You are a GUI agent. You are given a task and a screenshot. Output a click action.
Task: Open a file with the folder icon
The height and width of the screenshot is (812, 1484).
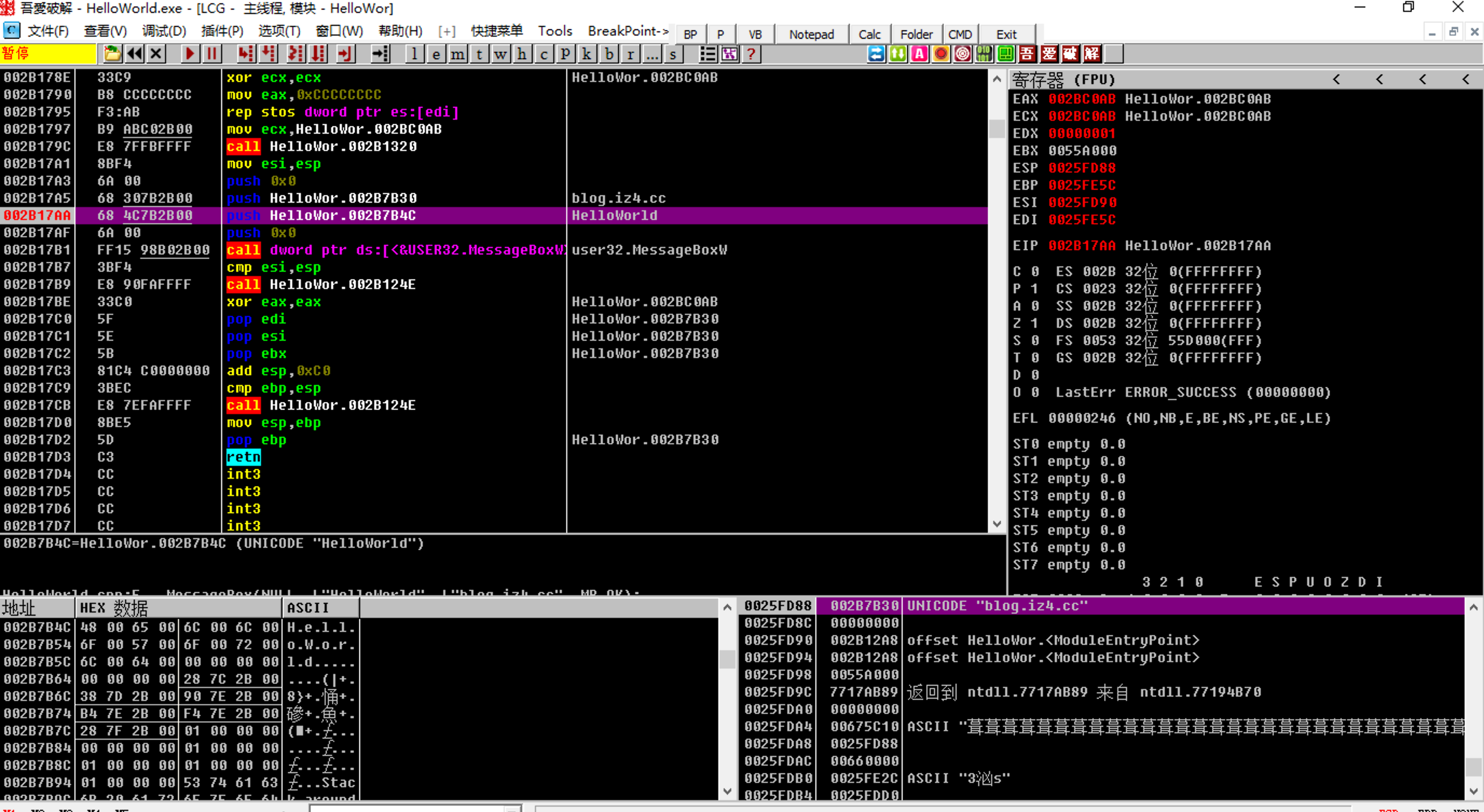point(112,54)
